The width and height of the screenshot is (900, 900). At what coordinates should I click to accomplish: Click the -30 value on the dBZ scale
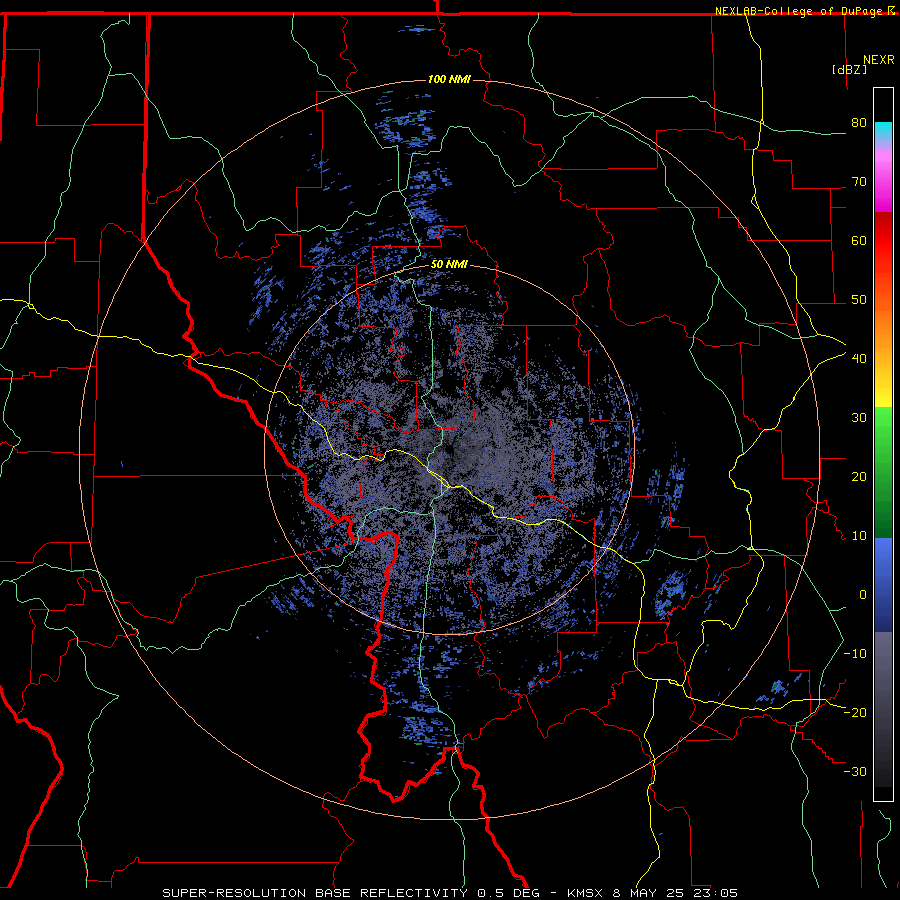tap(855, 771)
